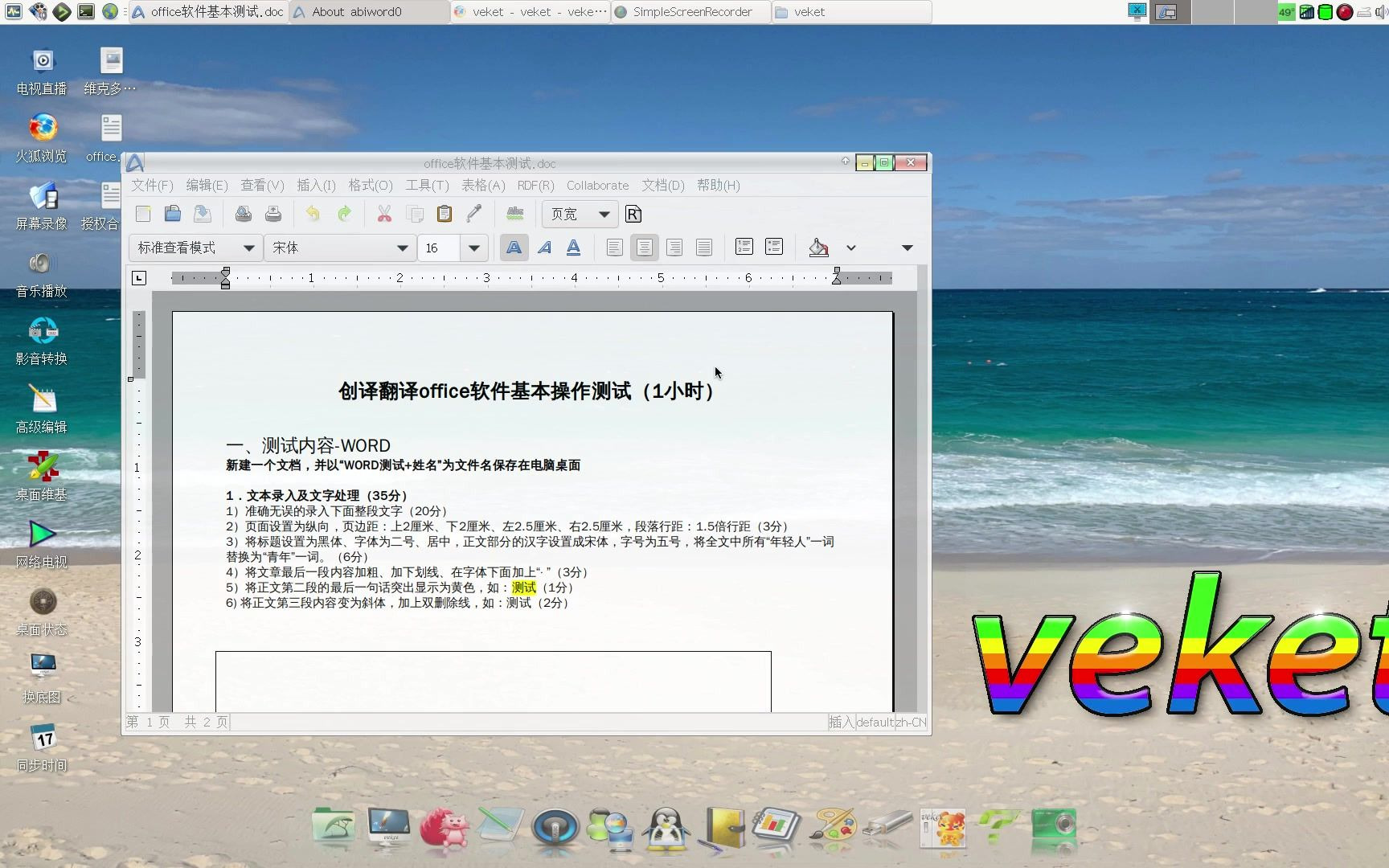Viewport: 1389px width, 868px height.
Task: Switch to SimpleScreenRecorder taskbar window
Action: pyautogui.click(x=690, y=12)
